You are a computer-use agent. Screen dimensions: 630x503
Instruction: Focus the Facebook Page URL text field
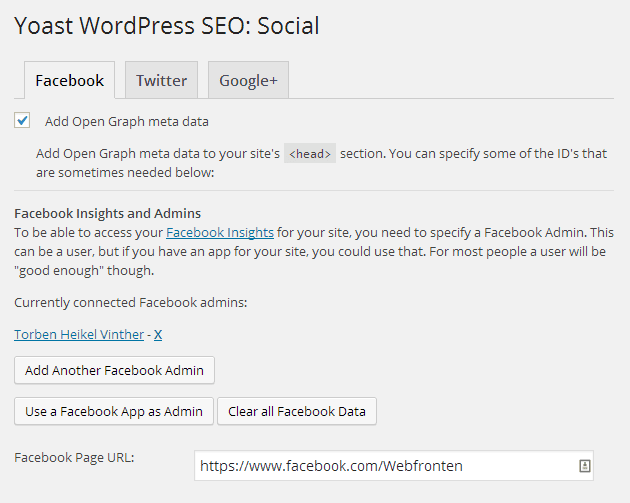tap(394, 466)
